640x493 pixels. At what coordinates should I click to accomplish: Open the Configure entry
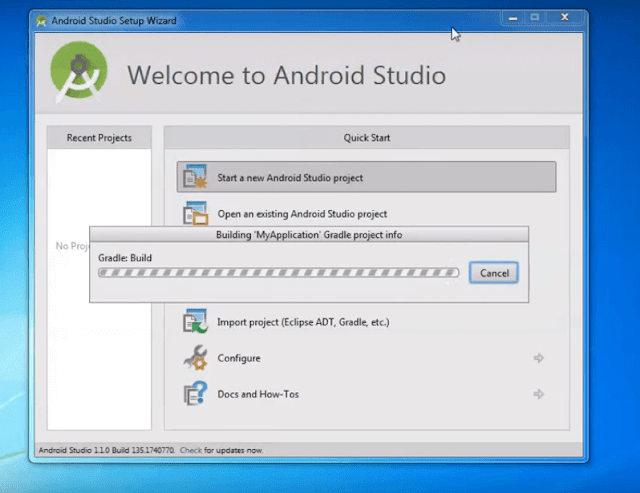pos(239,358)
